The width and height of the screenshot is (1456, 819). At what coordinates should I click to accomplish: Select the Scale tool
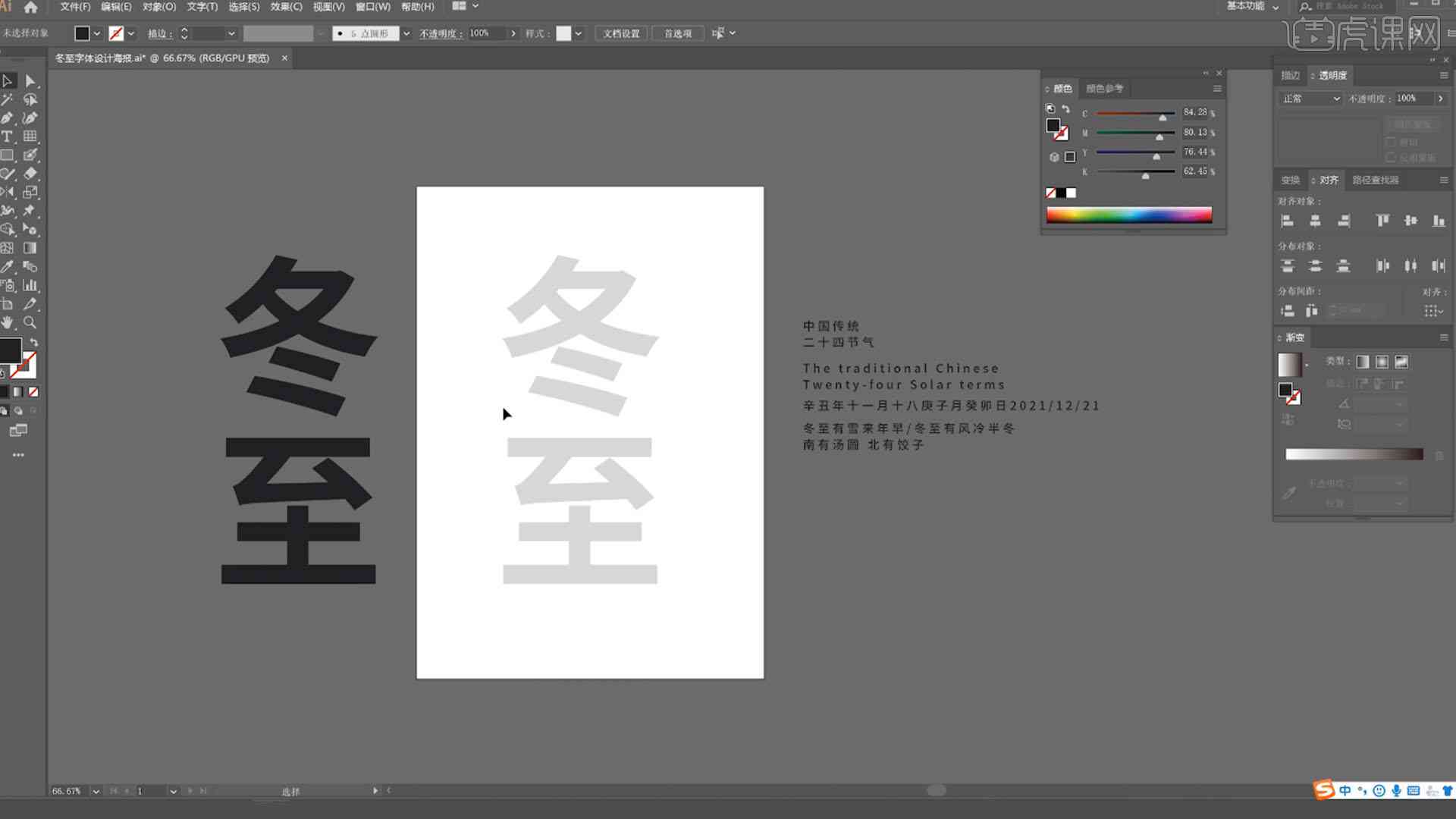click(x=30, y=192)
